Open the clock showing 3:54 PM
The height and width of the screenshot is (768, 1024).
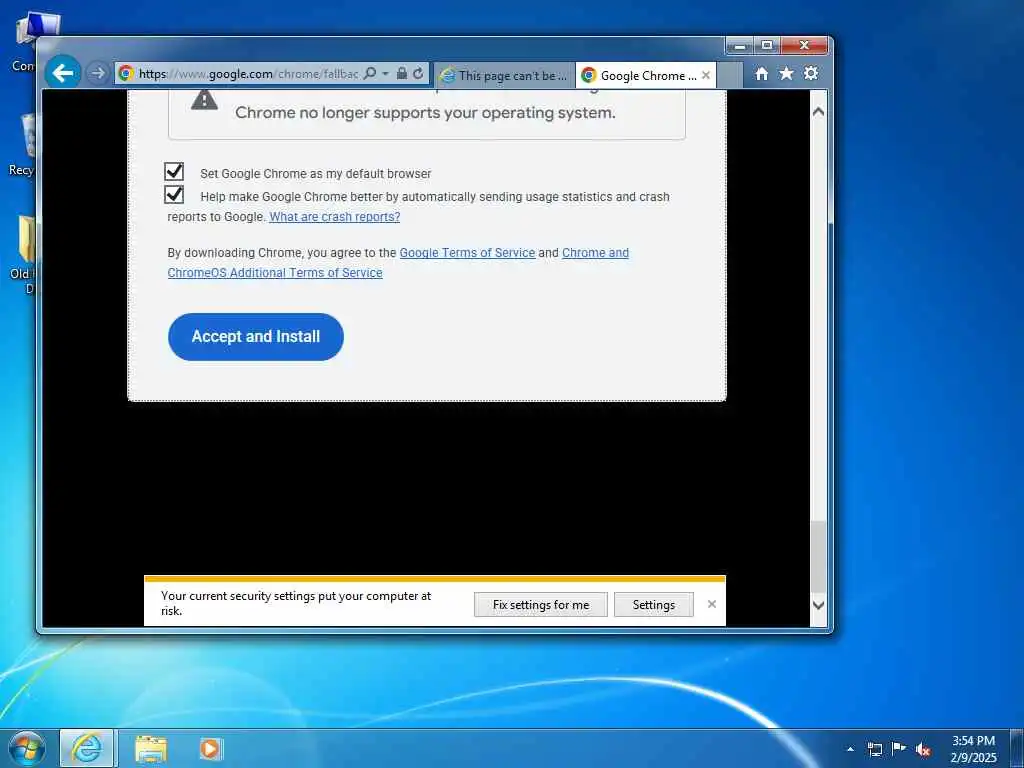[973, 749]
